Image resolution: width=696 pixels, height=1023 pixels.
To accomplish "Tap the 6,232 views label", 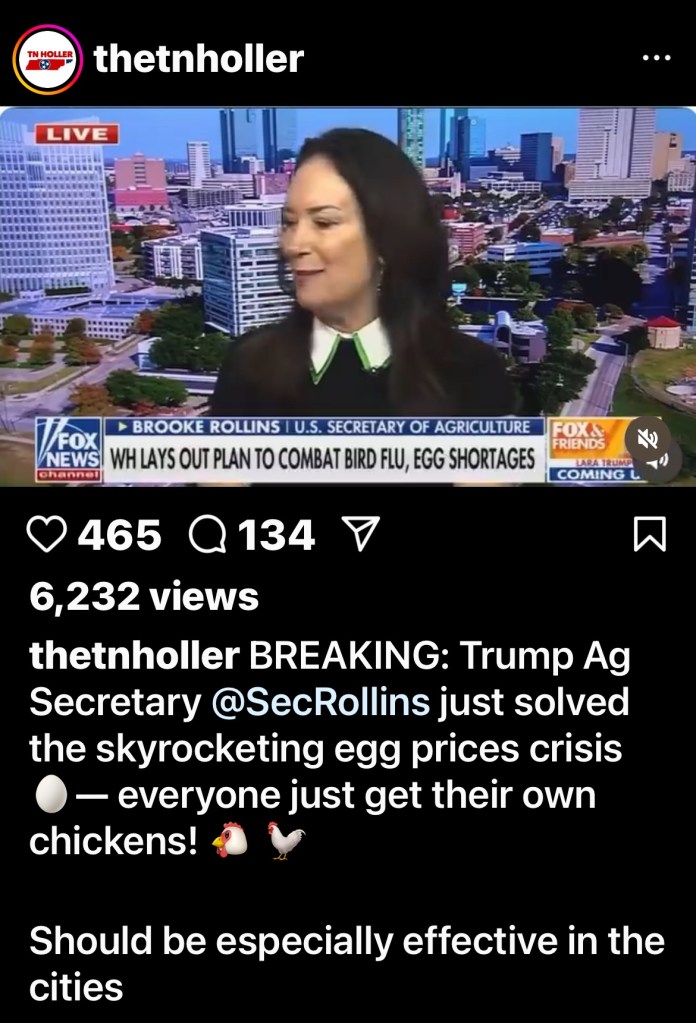I will (x=144, y=596).
